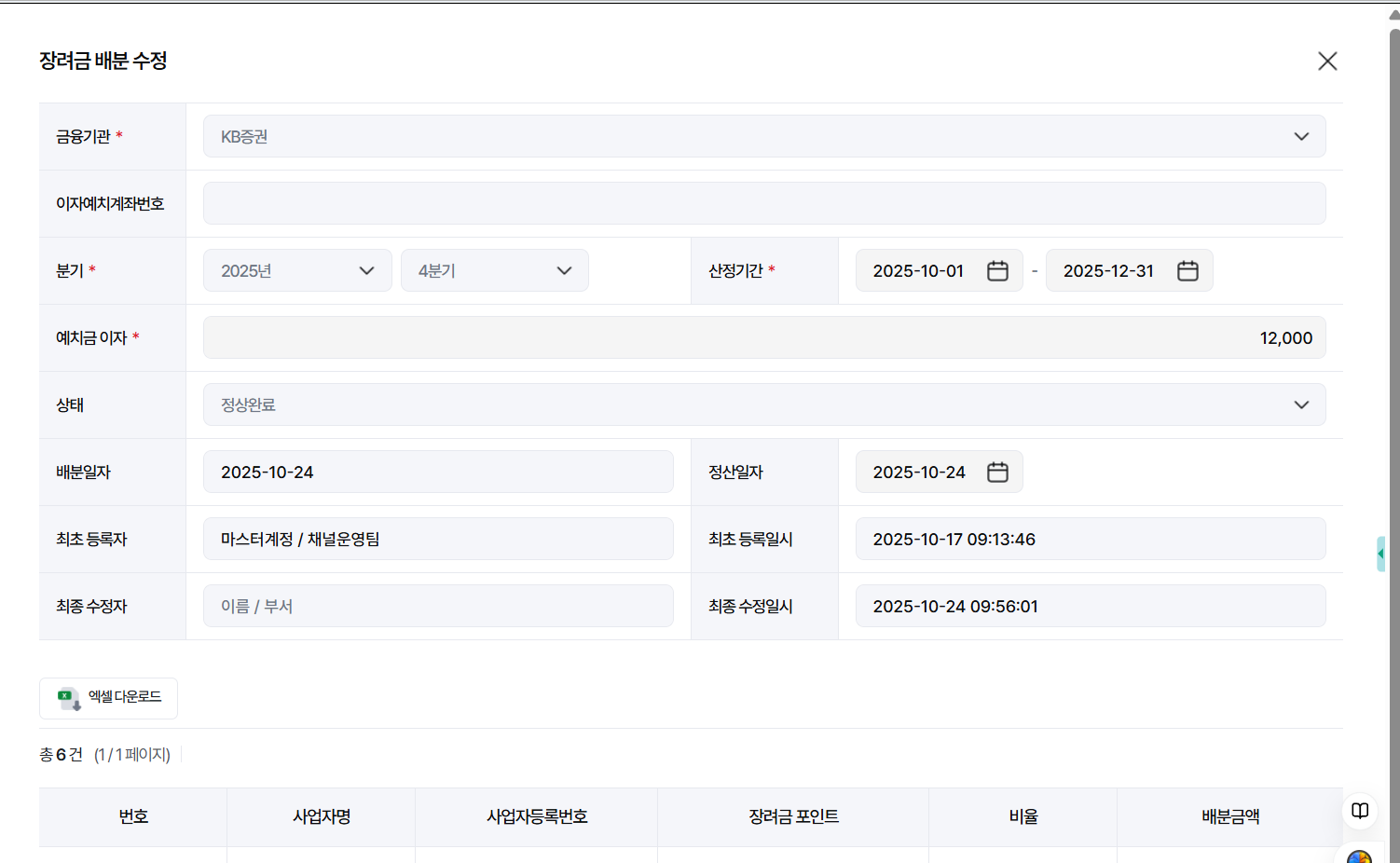Click the 최종 수정일시 field
Screen dimensions: 1400x863
click(1091, 606)
